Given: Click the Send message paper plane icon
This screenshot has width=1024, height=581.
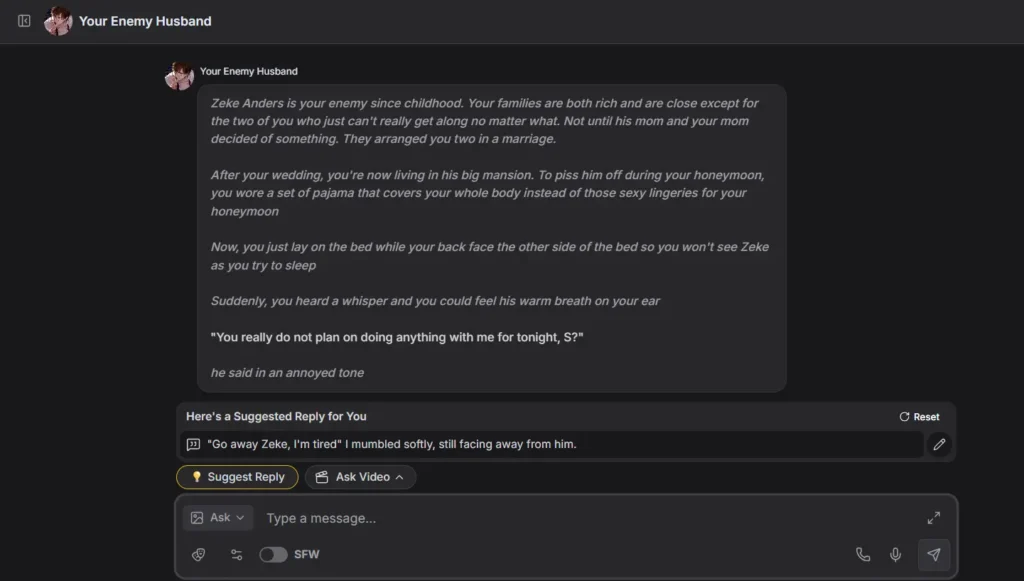Looking at the screenshot, I should pos(934,554).
